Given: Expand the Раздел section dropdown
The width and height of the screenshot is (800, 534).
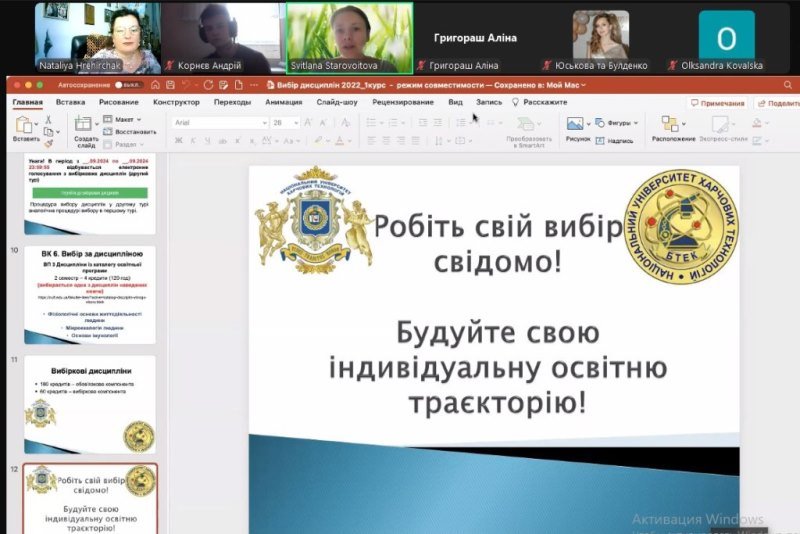Looking at the screenshot, I should [x=141, y=144].
